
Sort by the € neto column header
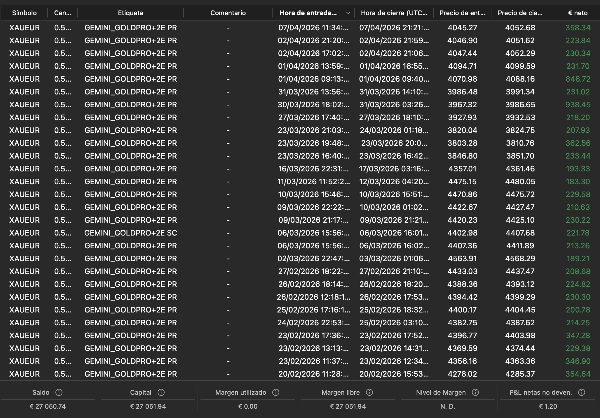578,13
